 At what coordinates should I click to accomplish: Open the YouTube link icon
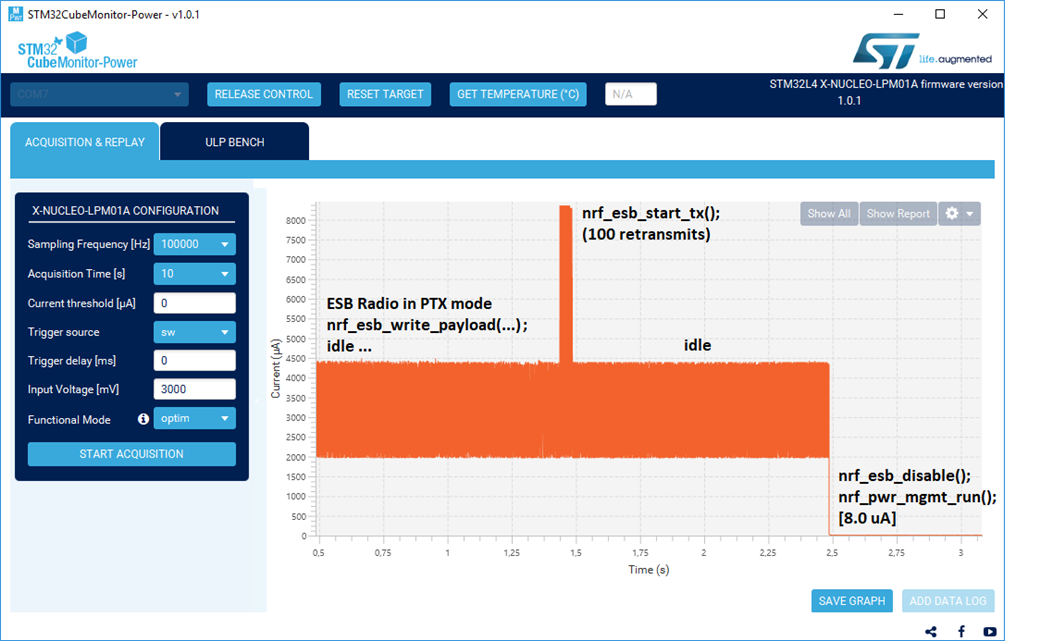[990, 632]
